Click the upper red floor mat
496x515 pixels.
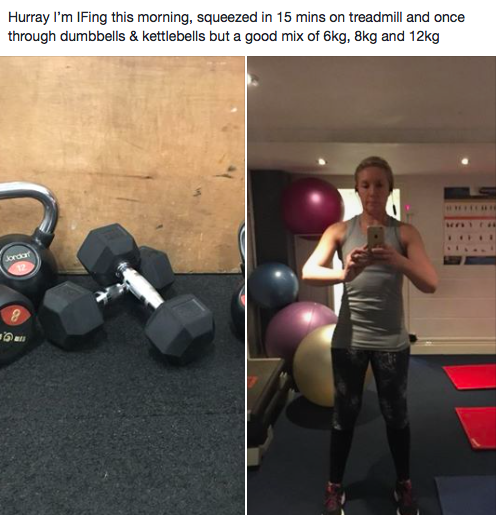tap(470, 377)
